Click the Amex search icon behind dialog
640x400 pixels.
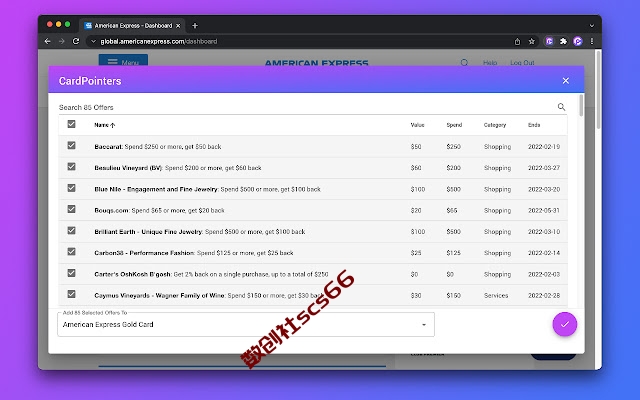[x=464, y=62]
